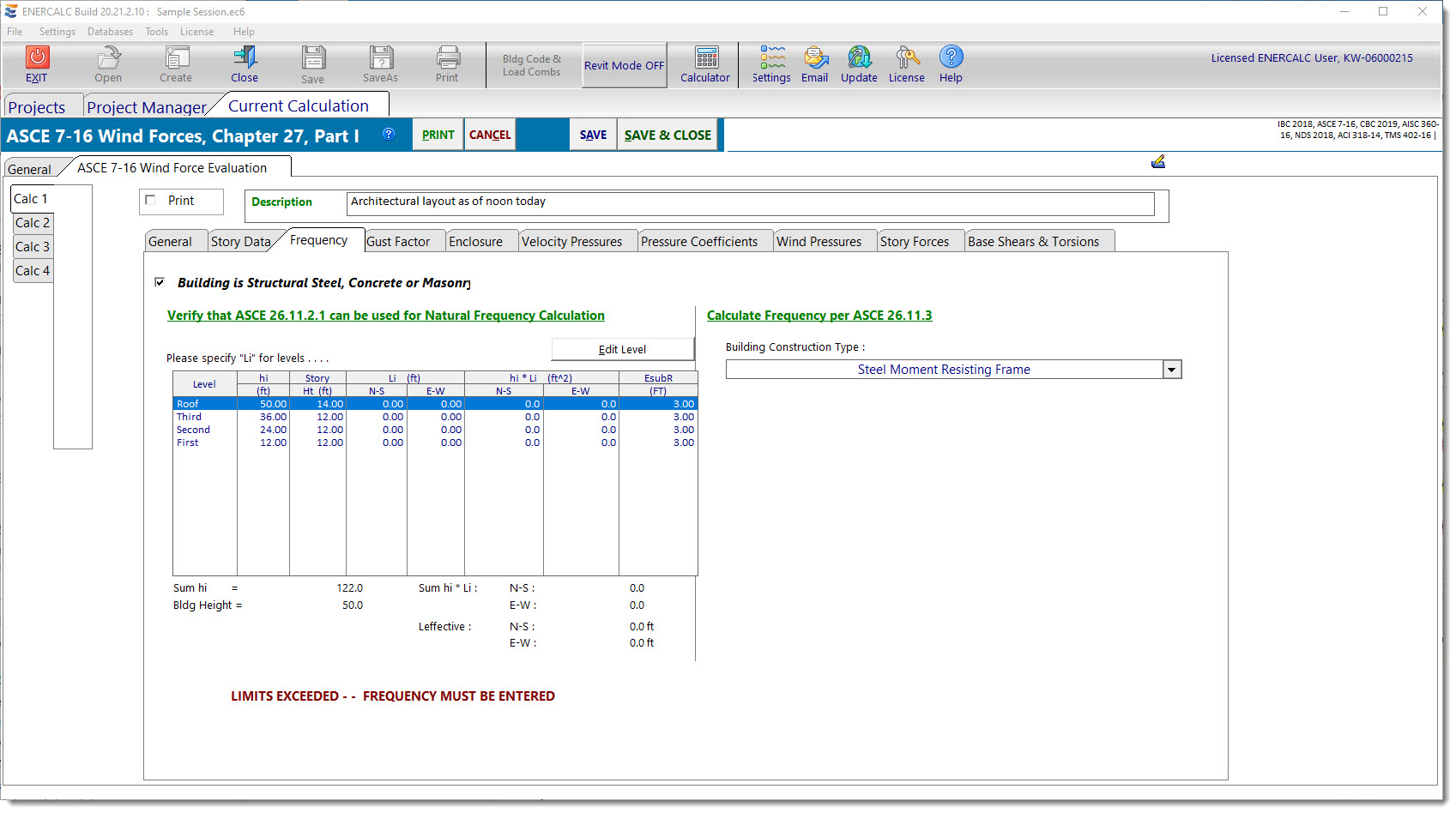Viewport: 1456px width, 813px height.
Task: Open the Tools menu
Action: tap(156, 32)
